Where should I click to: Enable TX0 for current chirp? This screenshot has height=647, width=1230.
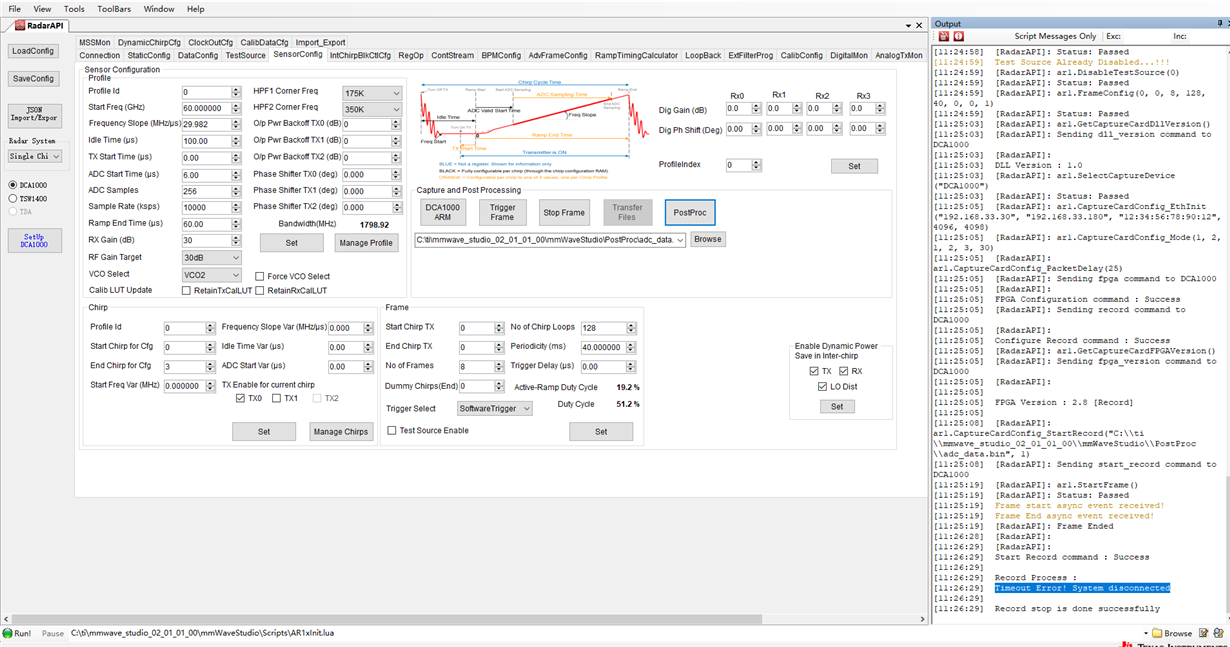pyautogui.click(x=240, y=398)
